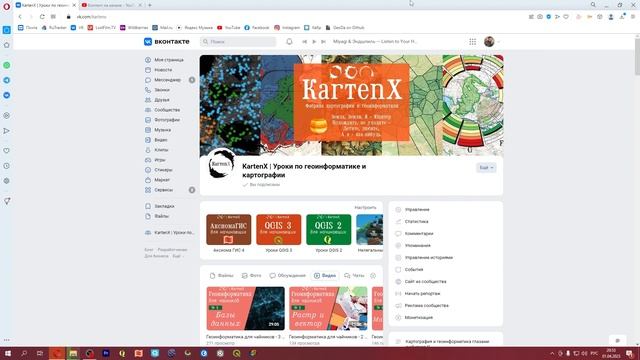
Task: Click Настроить above the community menu cards
Action: pyautogui.click(x=365, y=208)
